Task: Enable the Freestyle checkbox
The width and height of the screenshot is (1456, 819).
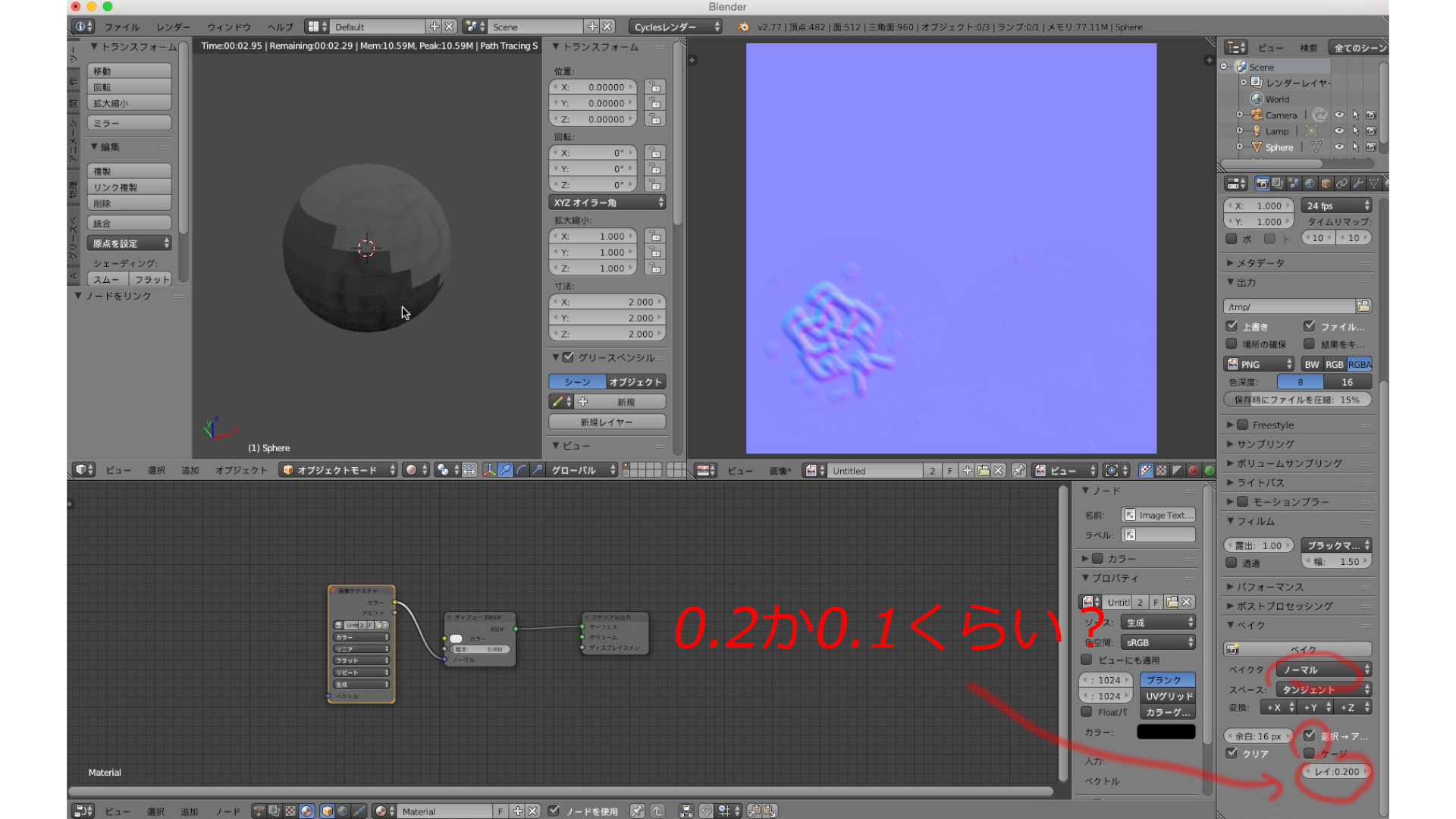Action: 1243,425
